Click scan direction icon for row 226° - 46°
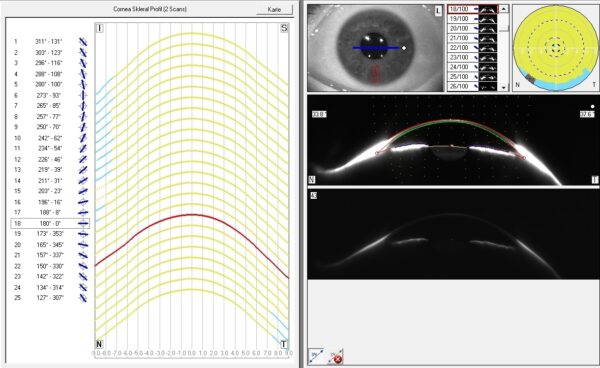The image size is (600, 368). 83,159
